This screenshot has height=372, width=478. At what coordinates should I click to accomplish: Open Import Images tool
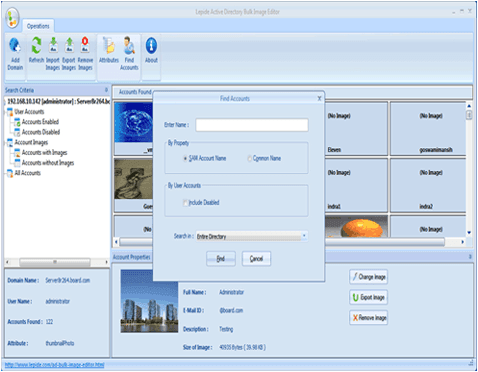point(53,53)
